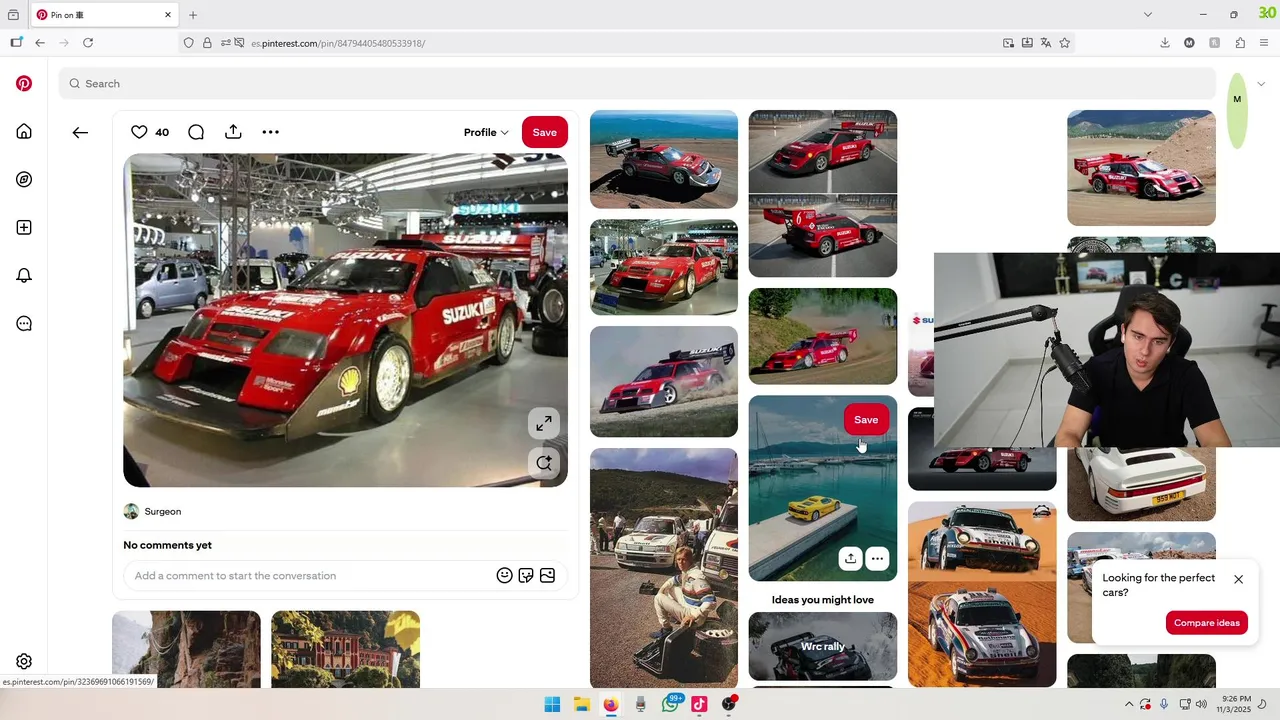
Task: Run visual search on the pin image
Action: pos(543,463)
